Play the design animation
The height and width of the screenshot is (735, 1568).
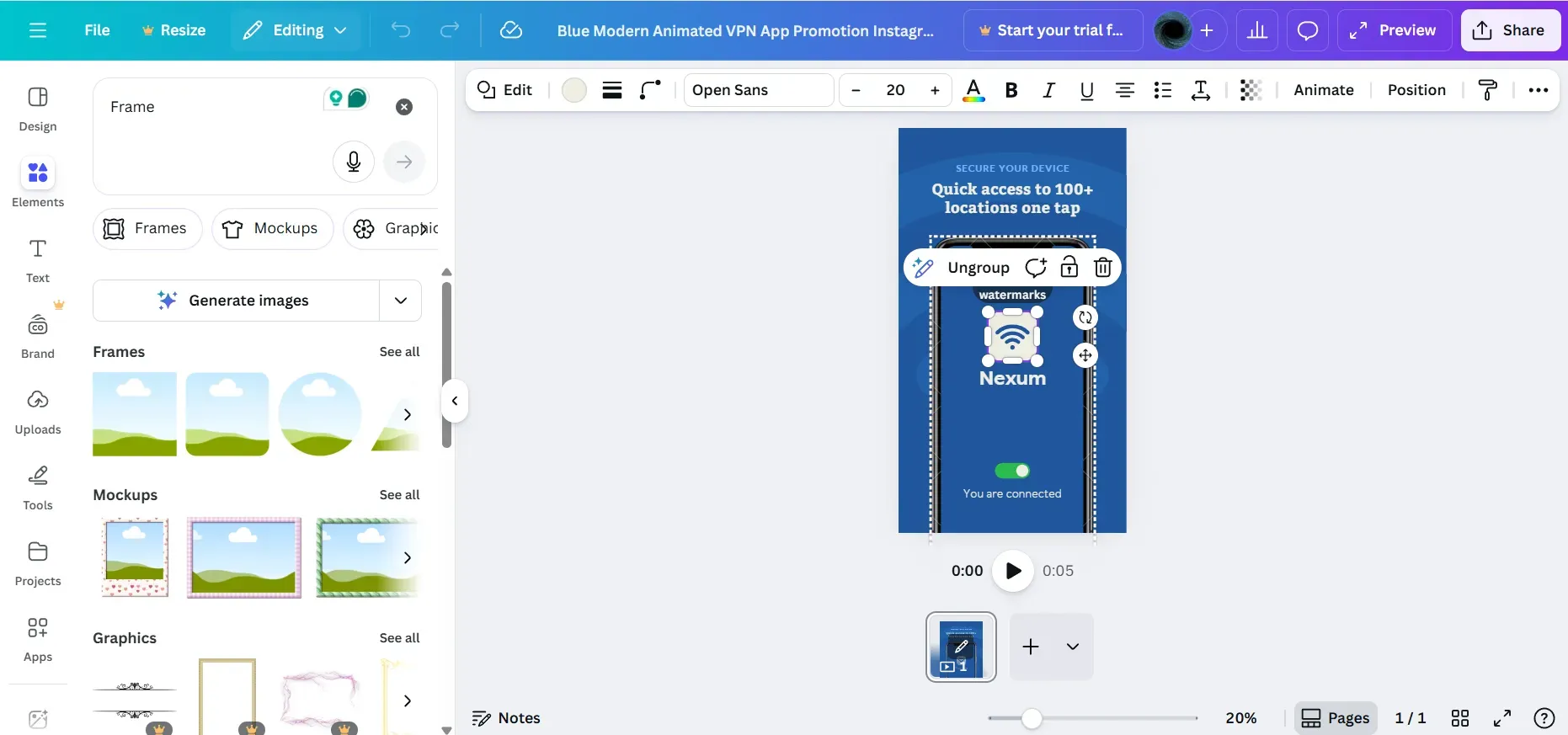(x=1013, y=571)
